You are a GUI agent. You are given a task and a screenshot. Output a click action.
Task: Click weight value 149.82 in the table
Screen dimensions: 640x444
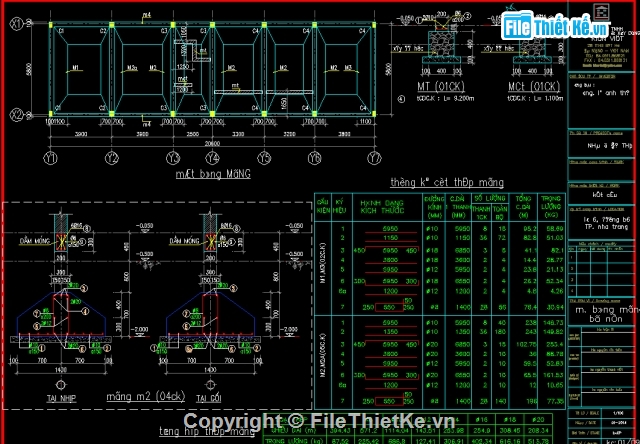553,332
